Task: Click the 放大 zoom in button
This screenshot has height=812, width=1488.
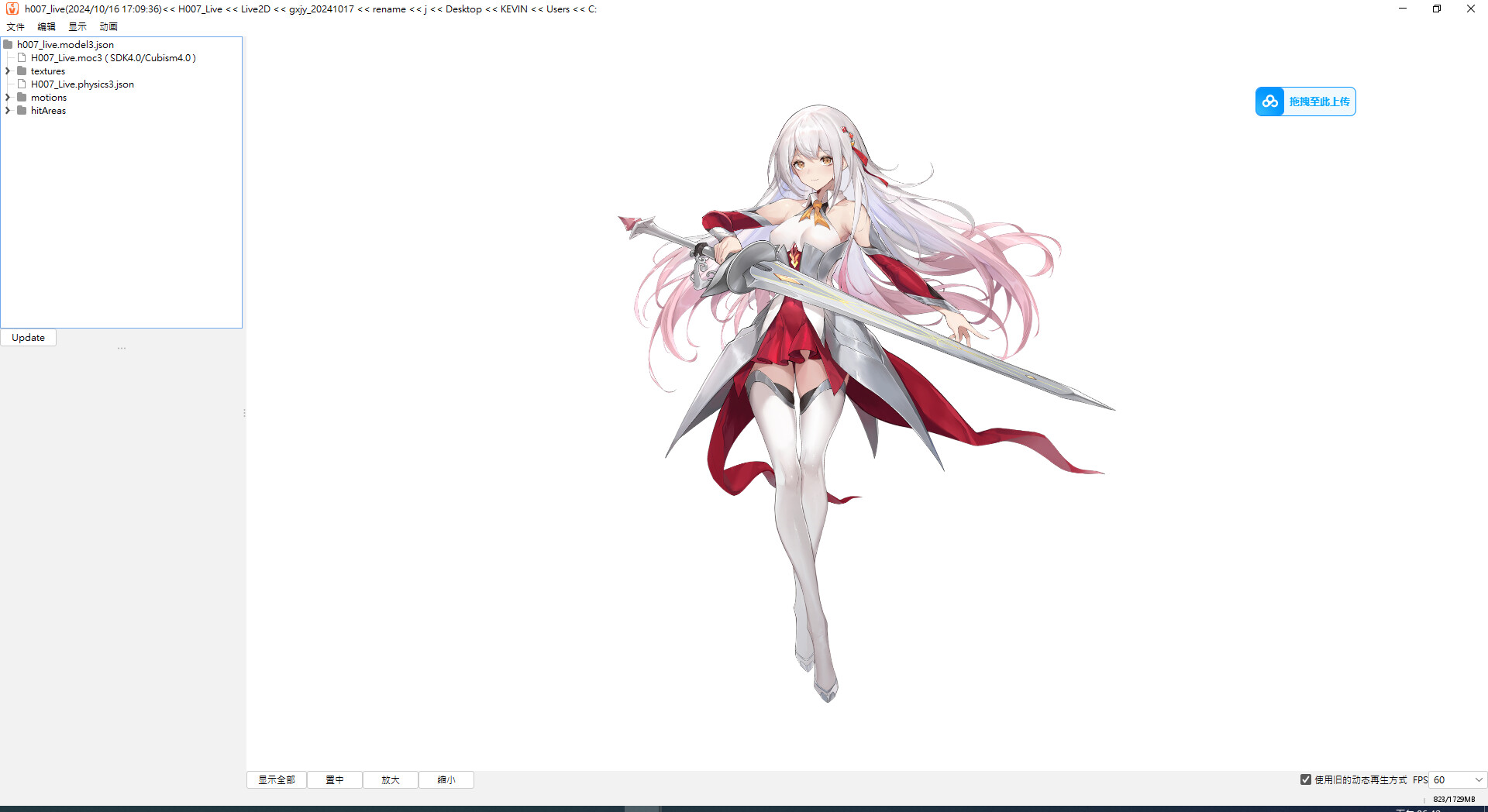Action: 391,780
